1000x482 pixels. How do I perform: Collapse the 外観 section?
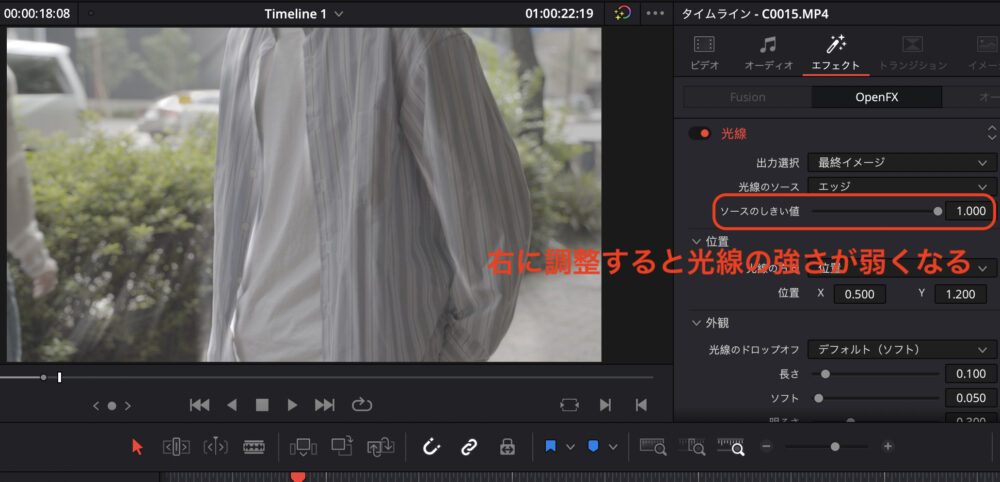[697, 322]
